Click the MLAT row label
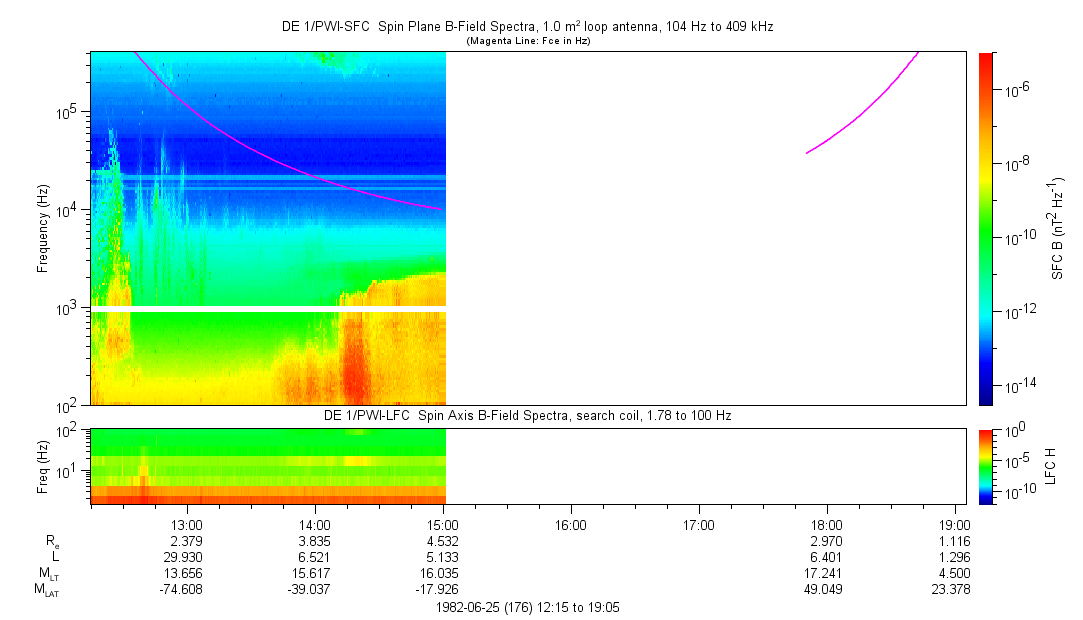The width and height of the screenshot is (1083, 620). coord(47,591)
